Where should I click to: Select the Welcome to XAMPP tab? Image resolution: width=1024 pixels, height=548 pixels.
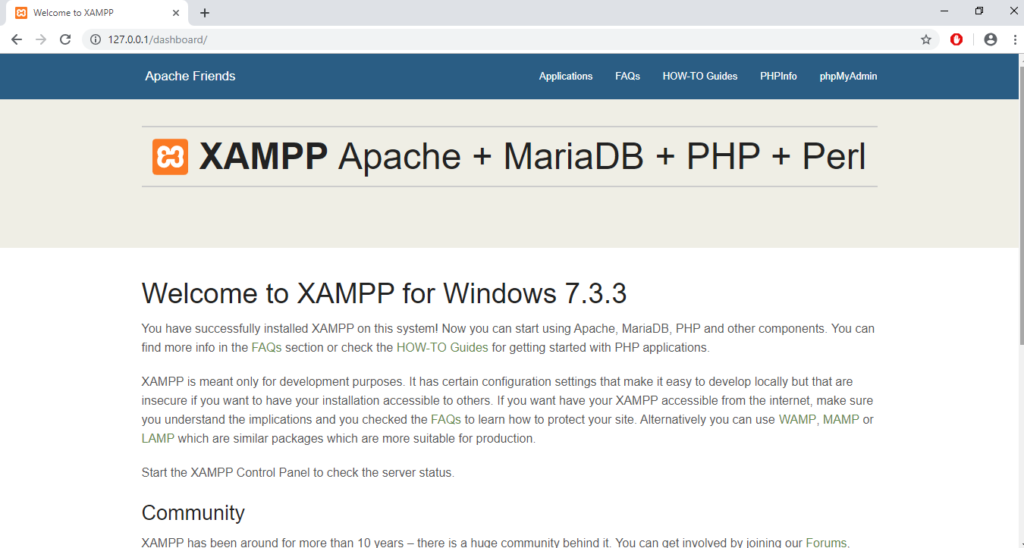click(x=98, y=13)
